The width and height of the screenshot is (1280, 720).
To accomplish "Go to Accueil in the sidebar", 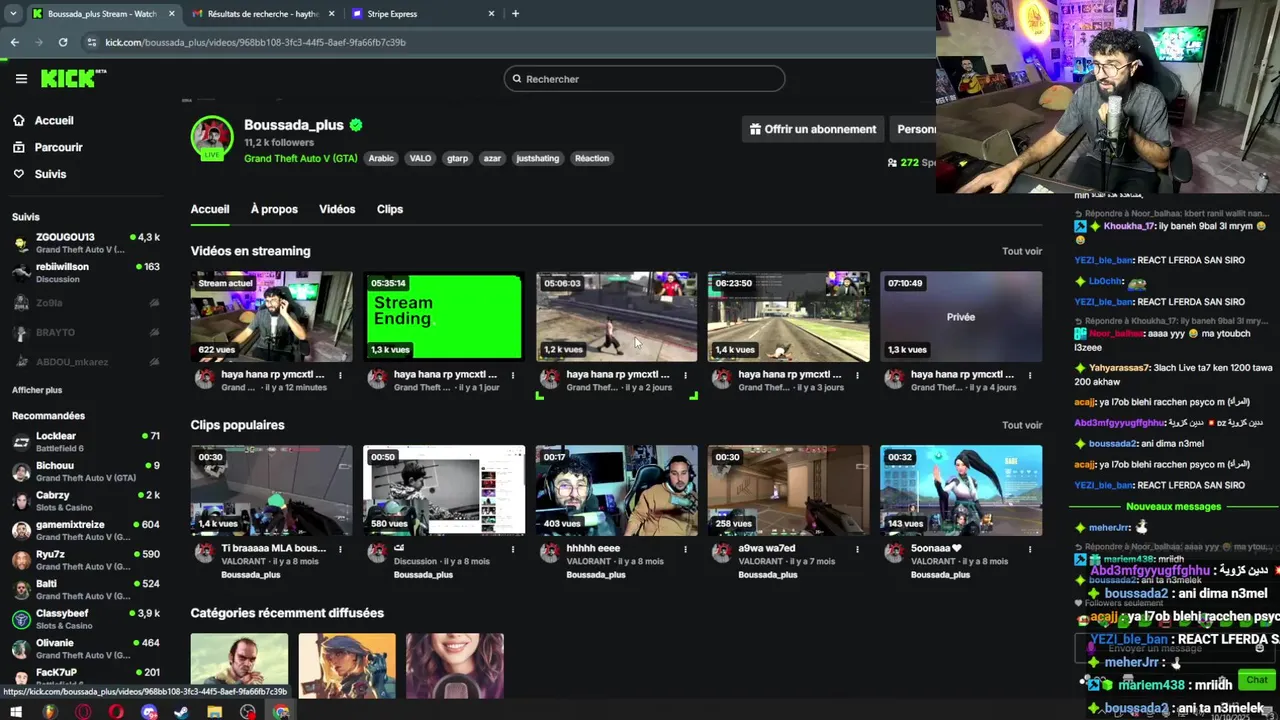I will pyautogui.click(x=44, y=120).
